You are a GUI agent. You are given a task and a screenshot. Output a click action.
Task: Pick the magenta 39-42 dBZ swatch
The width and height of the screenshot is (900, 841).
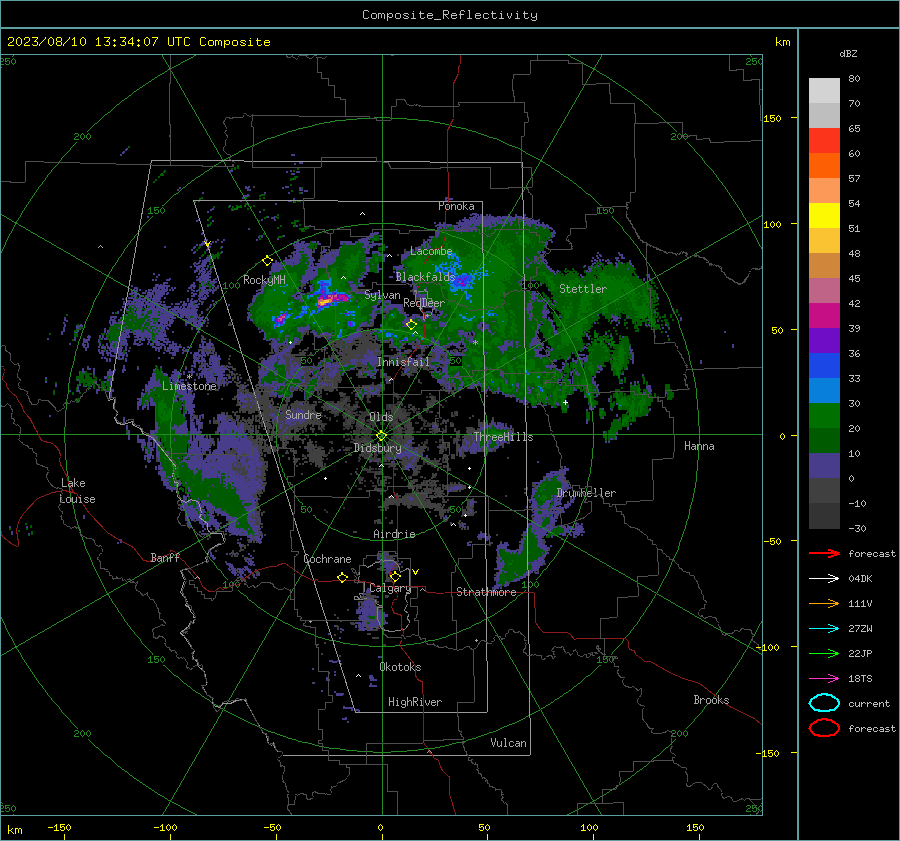824,316
